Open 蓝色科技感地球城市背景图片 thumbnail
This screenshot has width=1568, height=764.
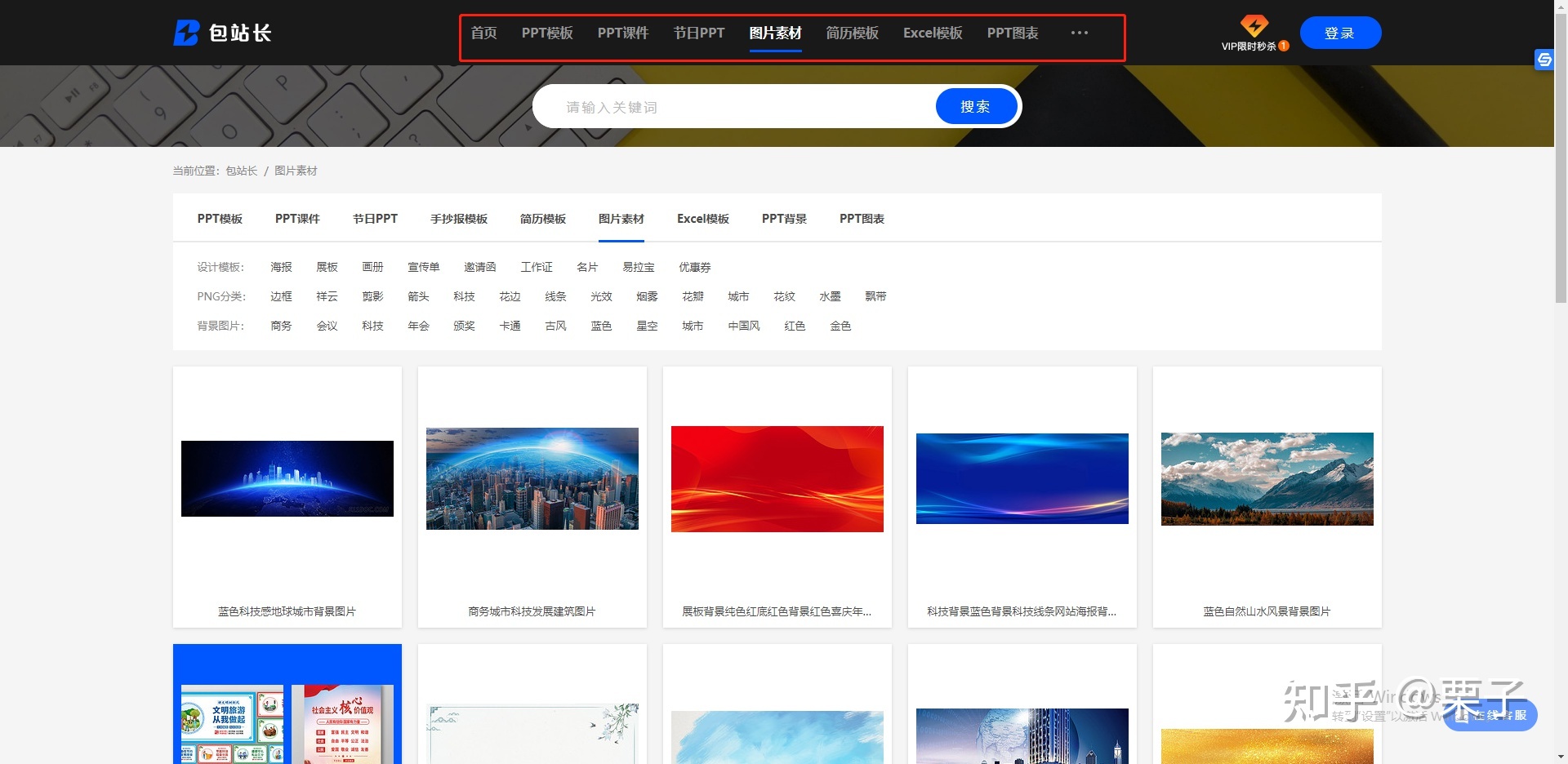point(287,478)
